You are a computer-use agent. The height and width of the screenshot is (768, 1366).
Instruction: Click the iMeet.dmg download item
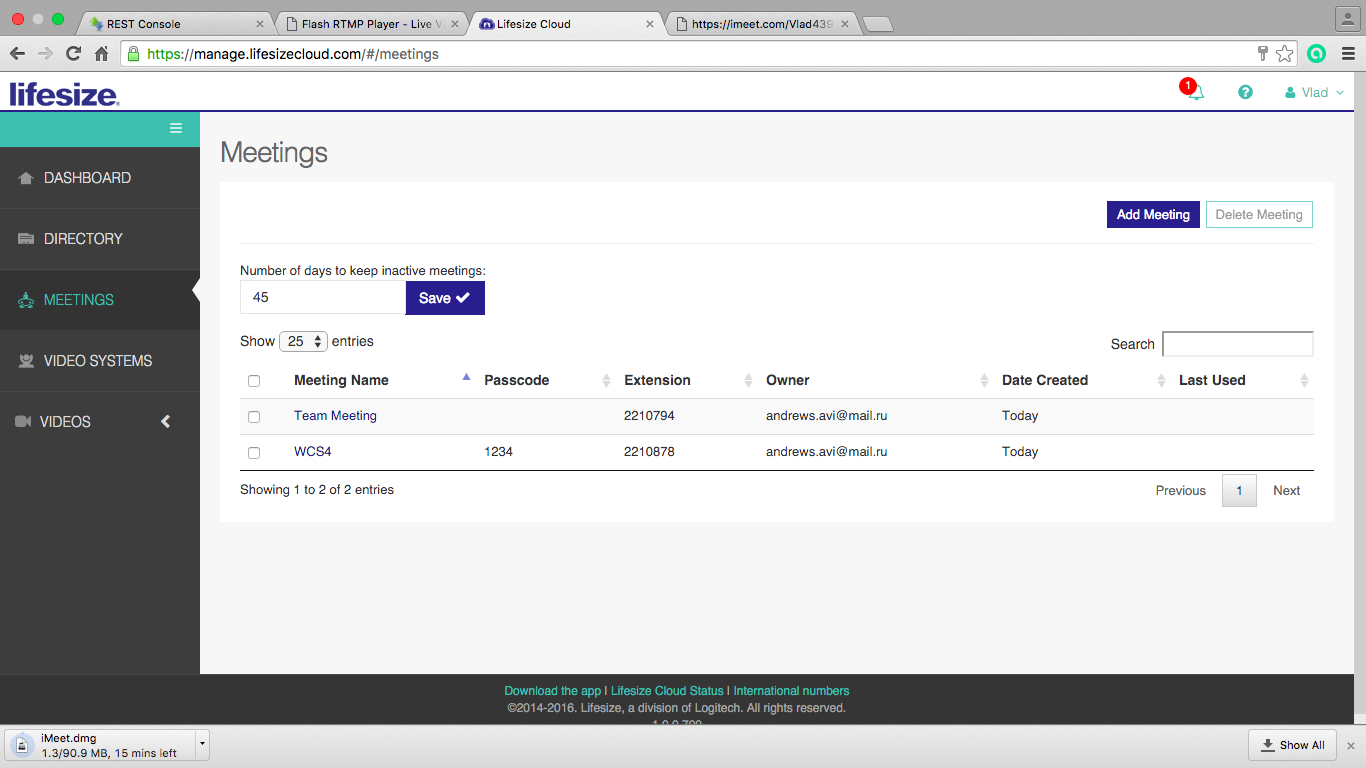click(100, 745)
